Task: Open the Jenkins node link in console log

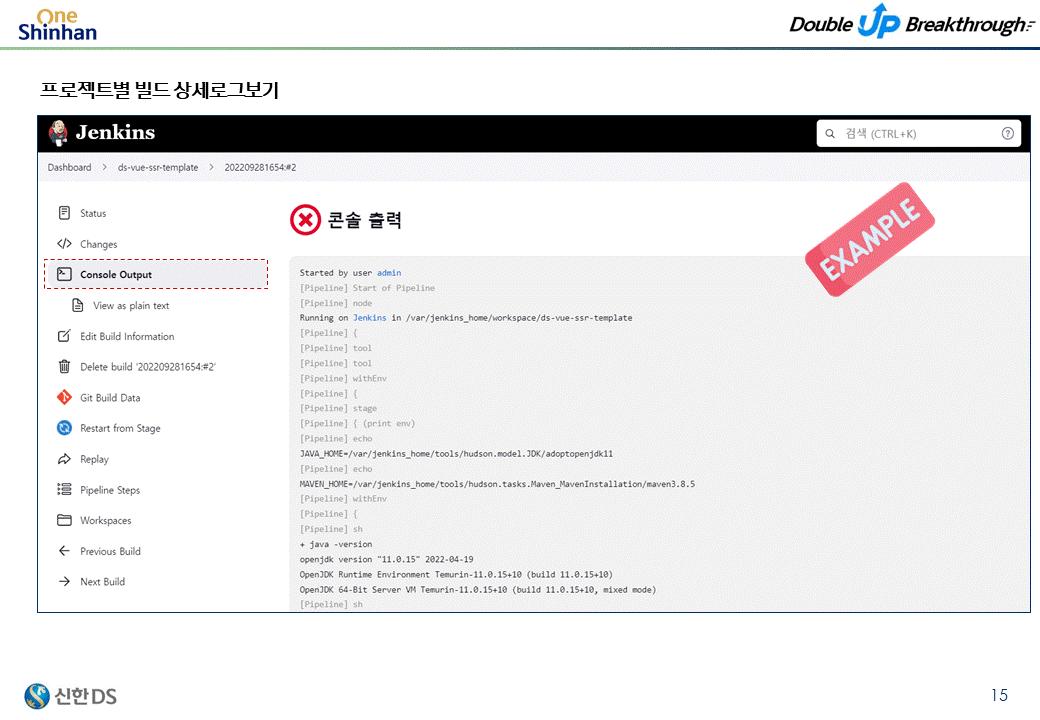Action: [x=369, y=318]
